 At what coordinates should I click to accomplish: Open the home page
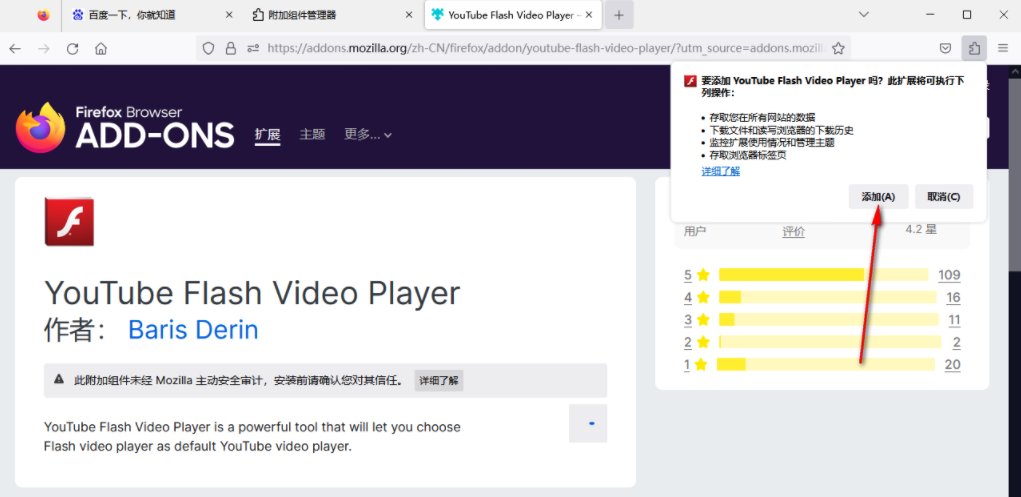click(x=101, y=48)
